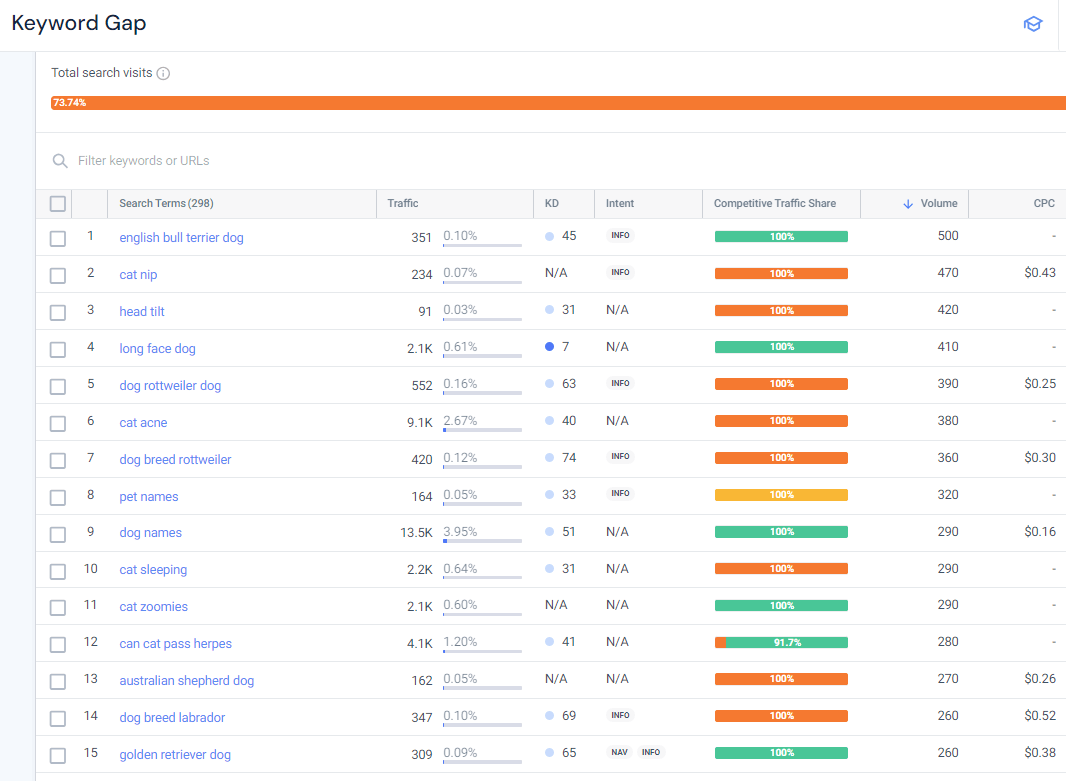Select the checkbox next to cat acne
This screenshot has height=781, width=1066.
(x=57, y=423)
